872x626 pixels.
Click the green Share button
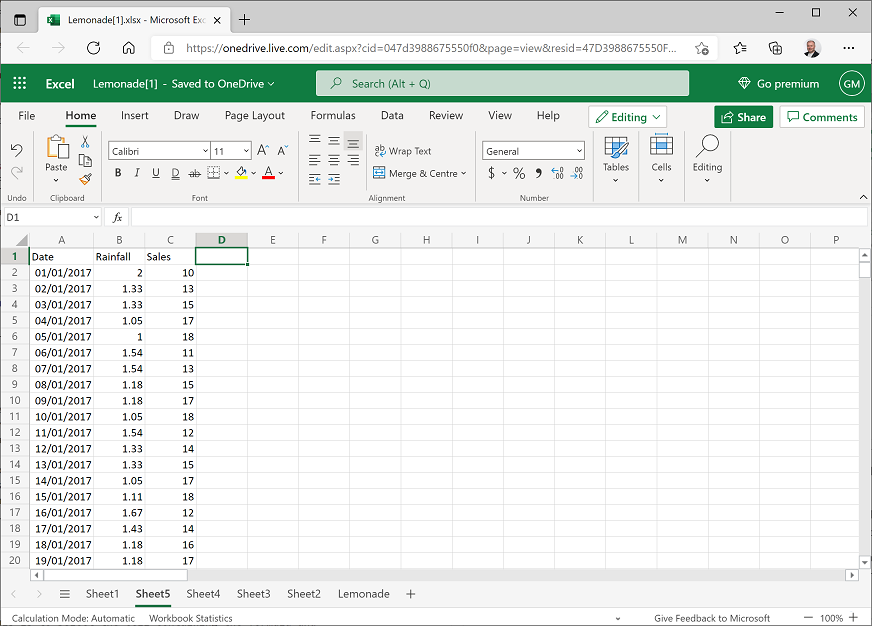[x=743, y=117]
